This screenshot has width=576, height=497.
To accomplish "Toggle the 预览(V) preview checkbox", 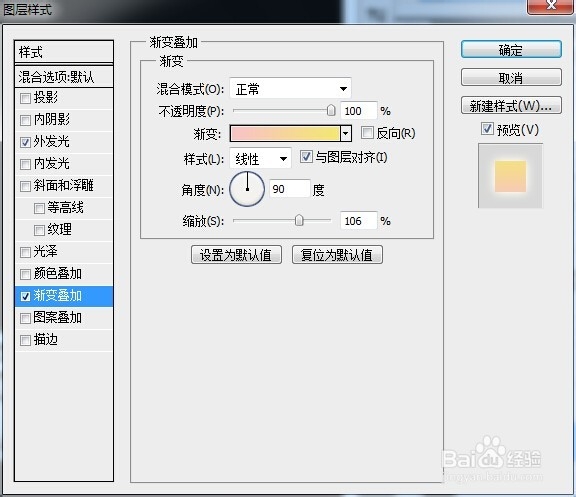I will (487, 129).
